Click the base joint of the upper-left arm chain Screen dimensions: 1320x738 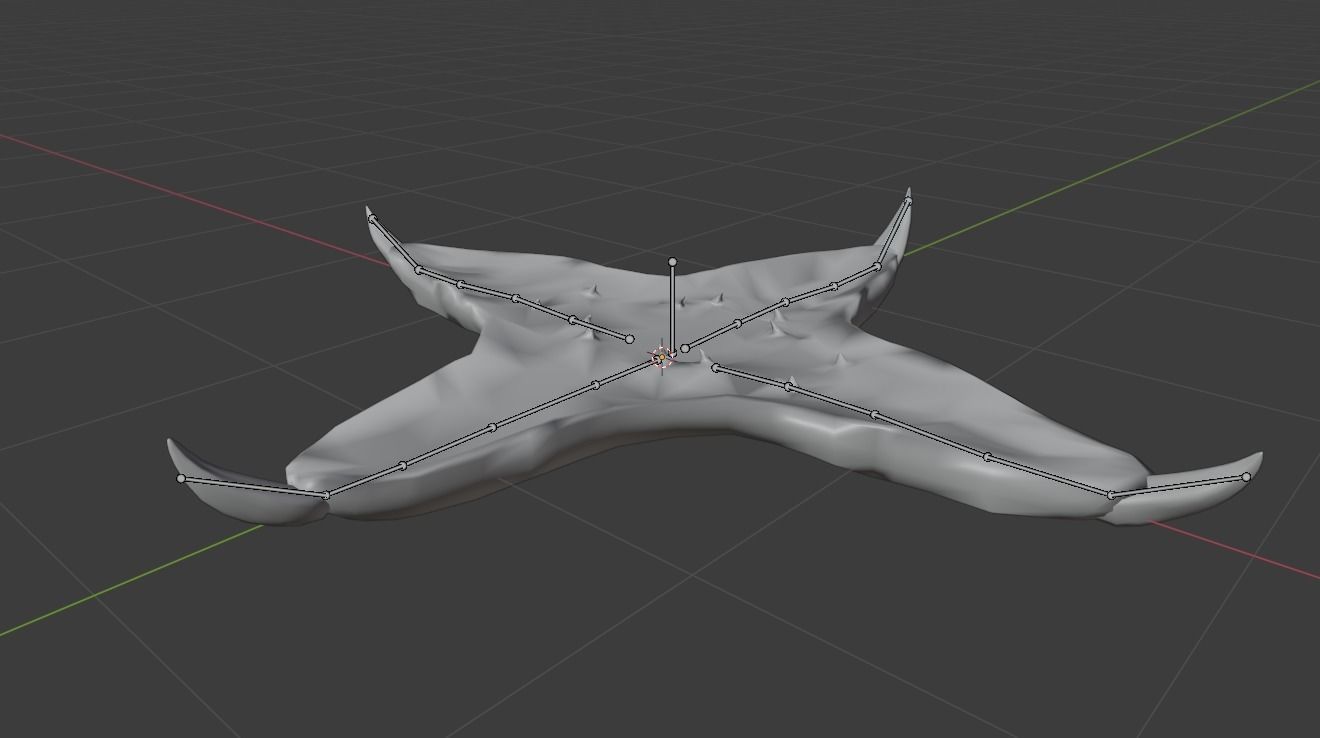630,340
